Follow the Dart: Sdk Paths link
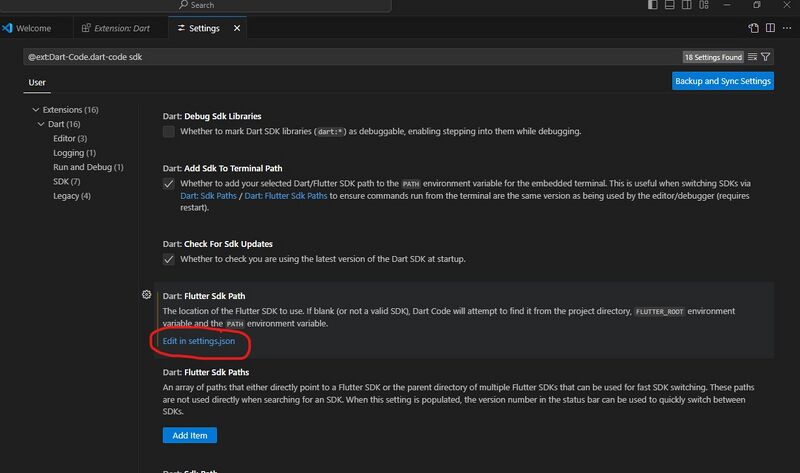The width and height of the screenshot is (800, 473). tap(208, 196)
